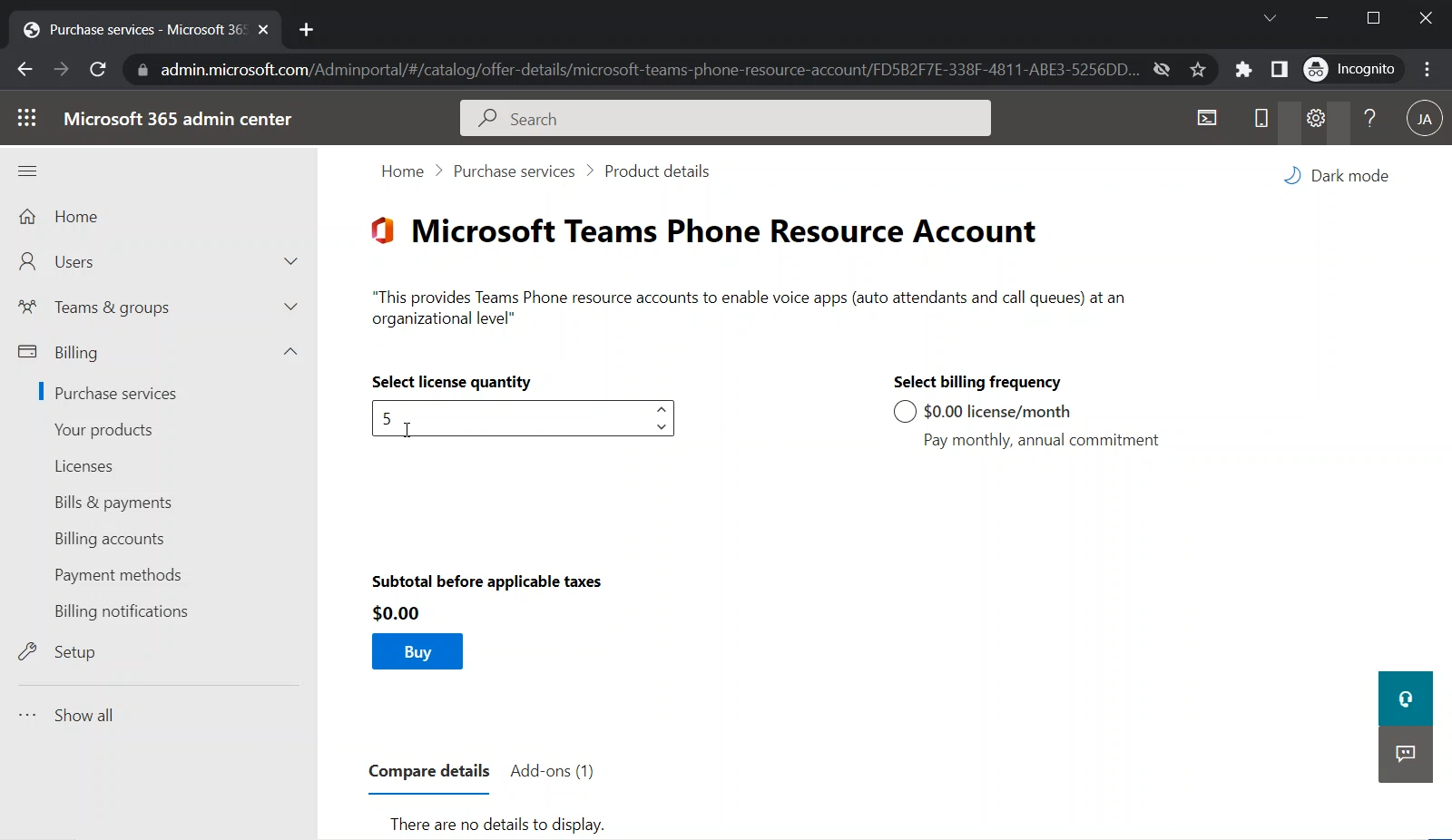1452x840 pixels.
Task: Open the app launcher waffle icon
Action: 27,118
